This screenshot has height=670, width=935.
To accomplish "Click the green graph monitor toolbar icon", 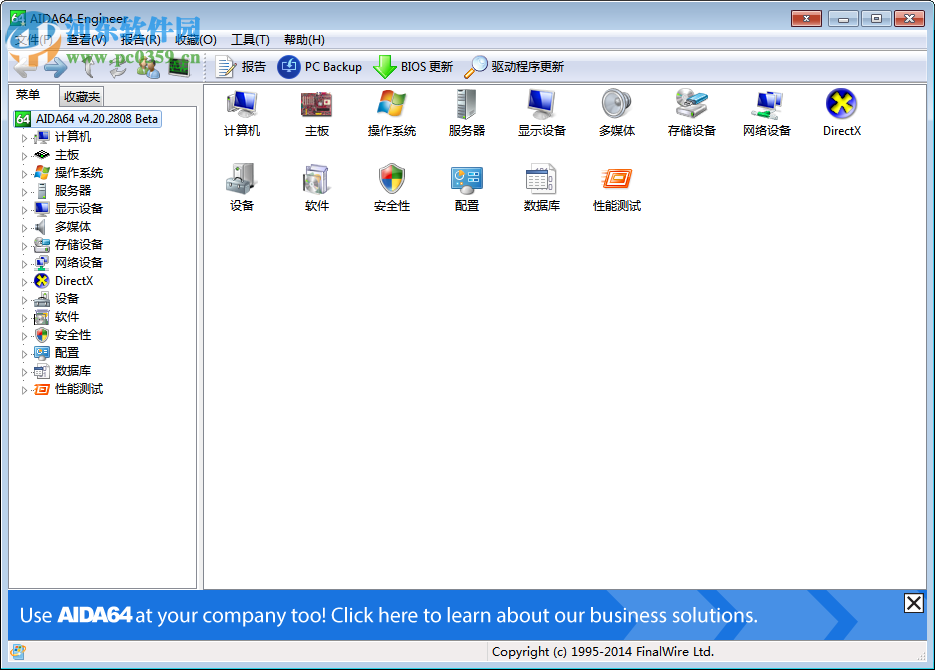I will pyautogui.click(x=179, y=67).
